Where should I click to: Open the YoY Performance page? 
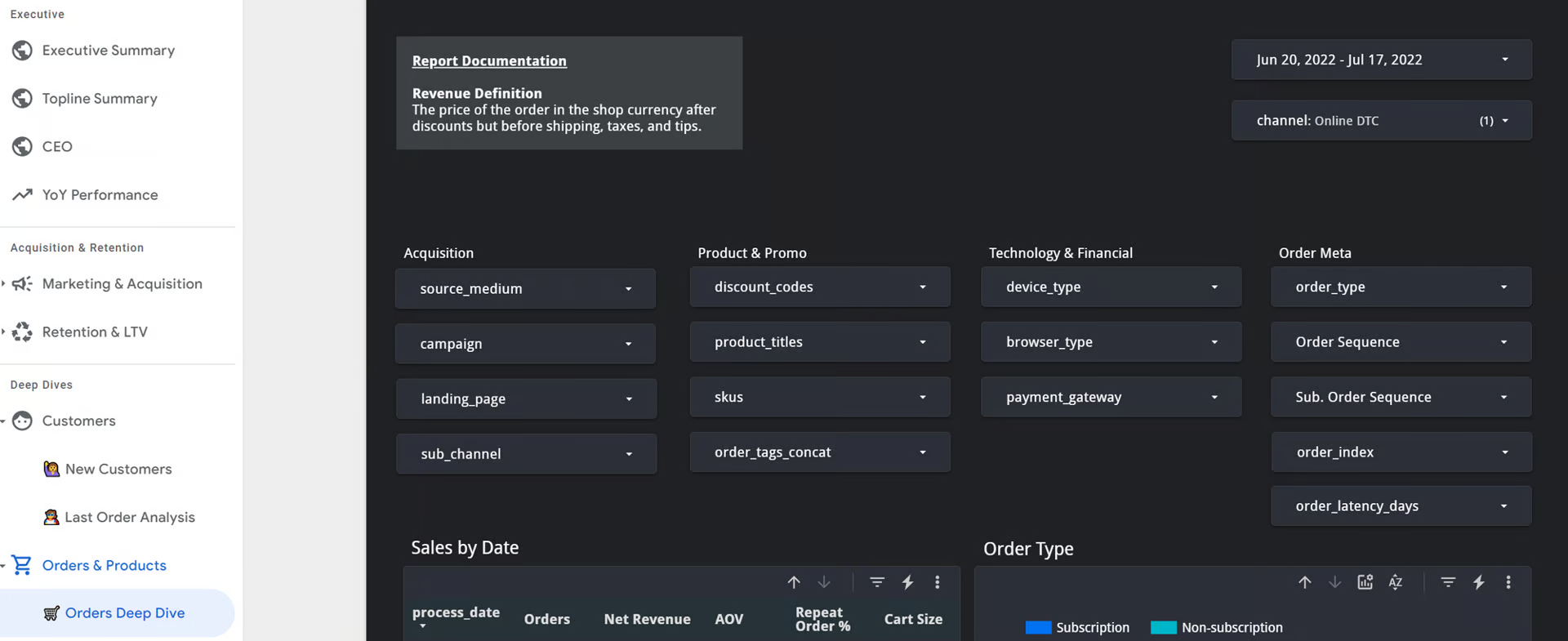(100, 195)
